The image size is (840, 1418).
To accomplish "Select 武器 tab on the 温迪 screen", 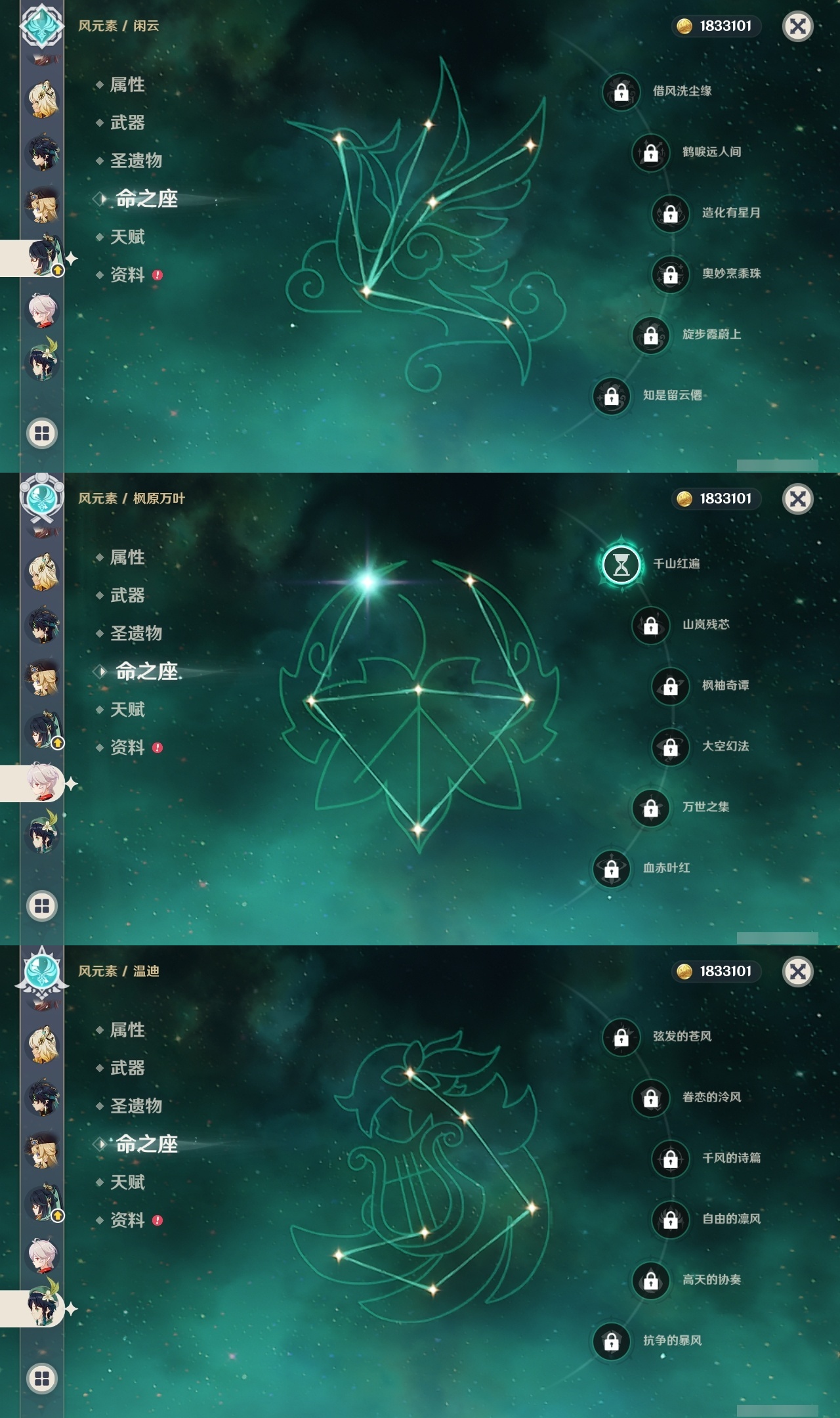I will point(127,1068).
